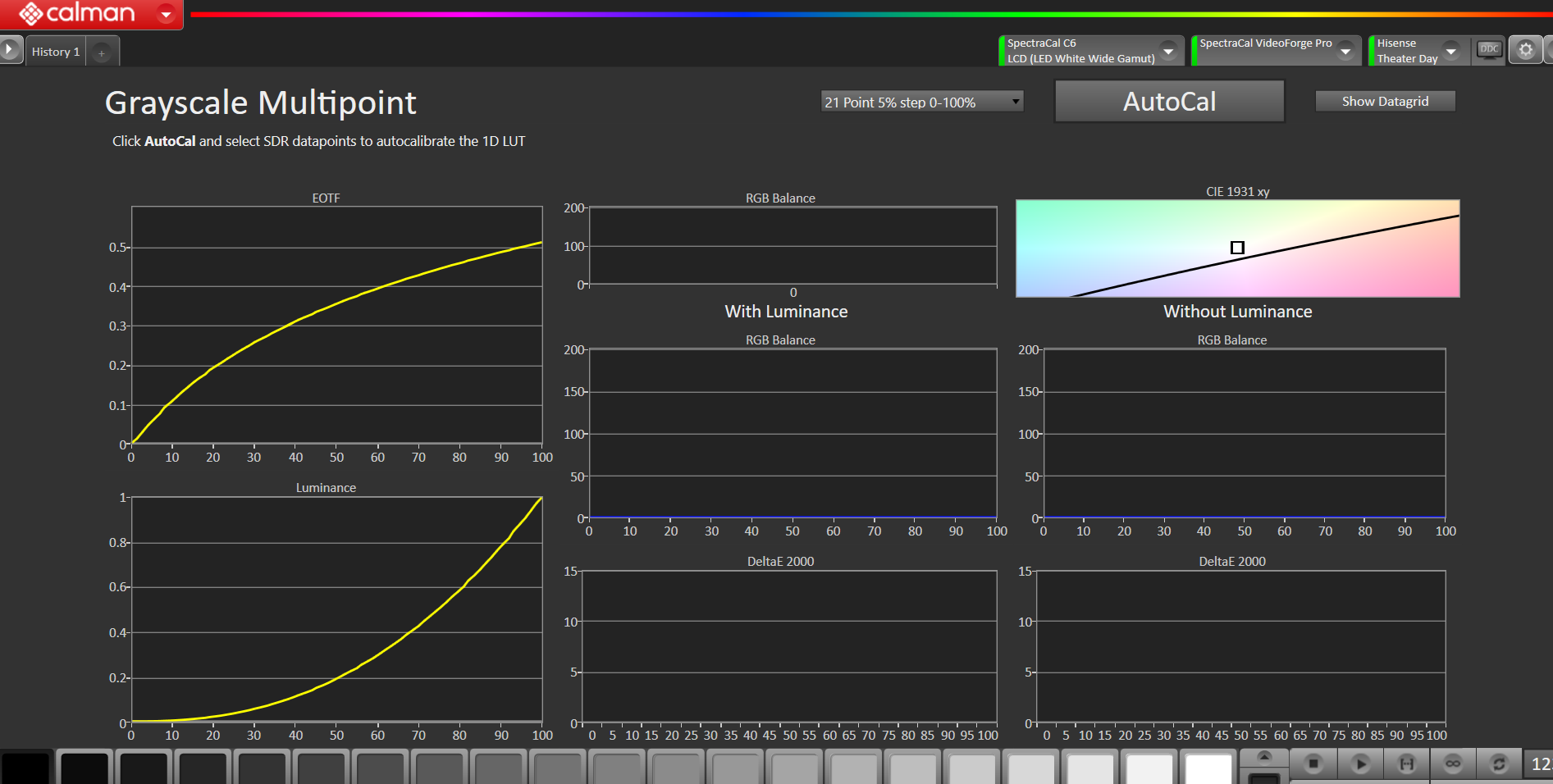Add a new history tab

(102, 53)
